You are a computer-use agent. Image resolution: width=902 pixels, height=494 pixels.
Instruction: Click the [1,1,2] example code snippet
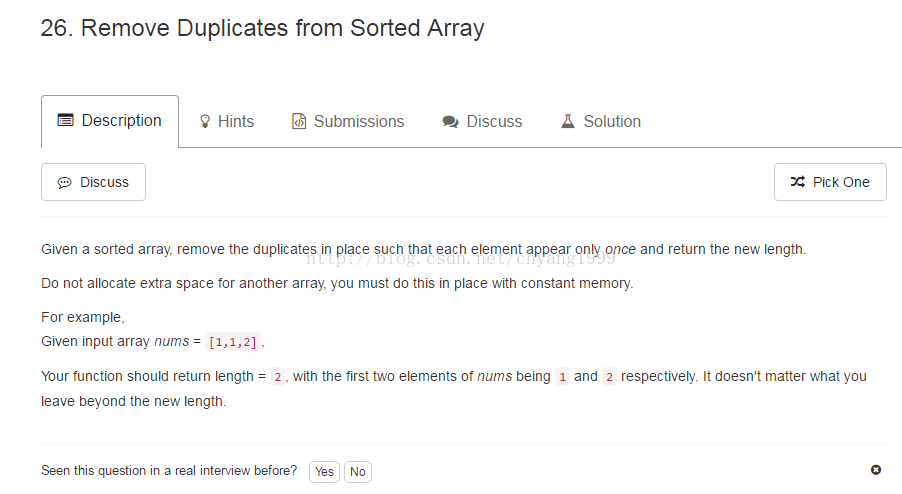pos(232,342)
